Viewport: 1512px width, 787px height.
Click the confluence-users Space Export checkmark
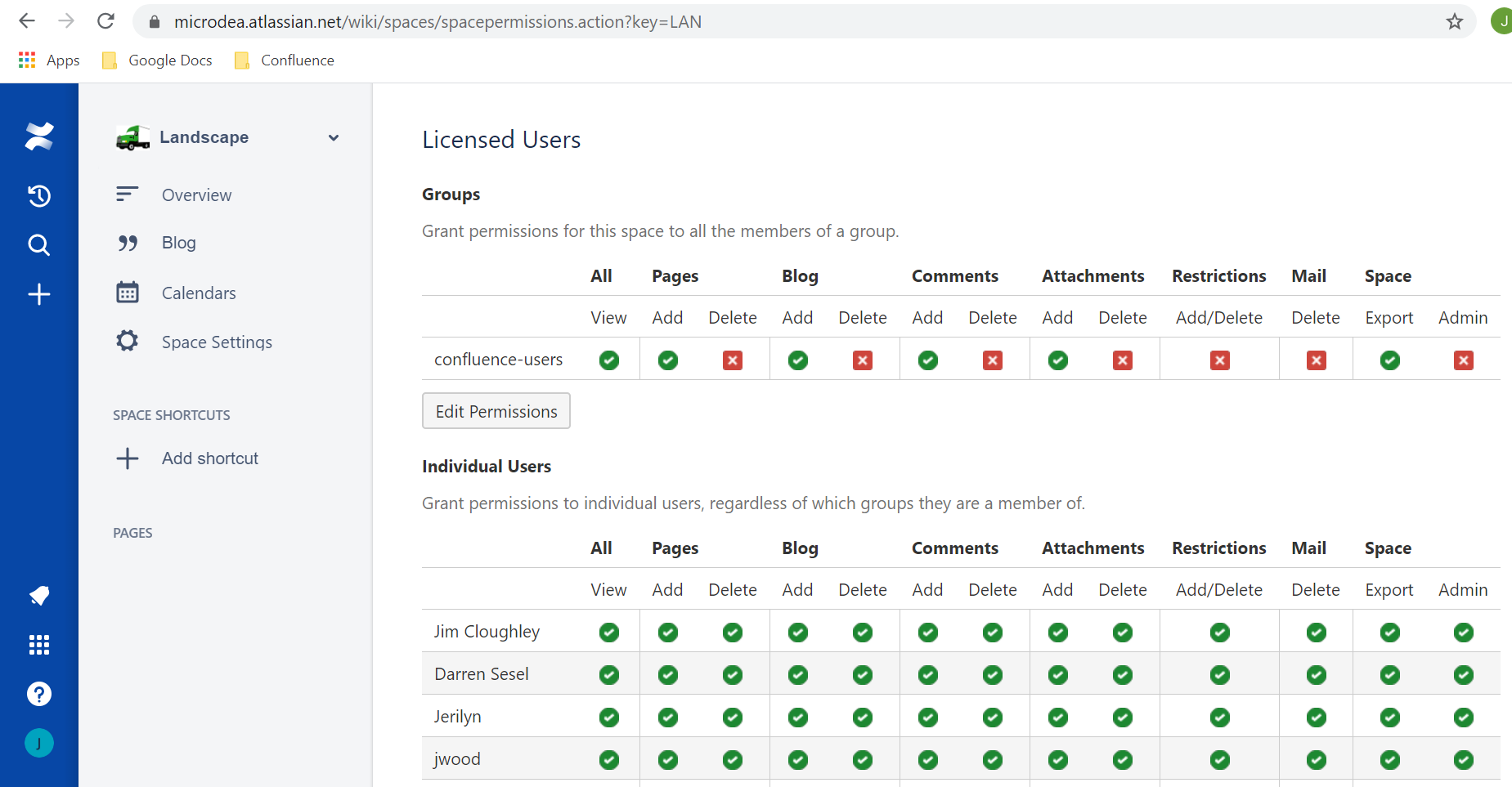click(1390, 360)
